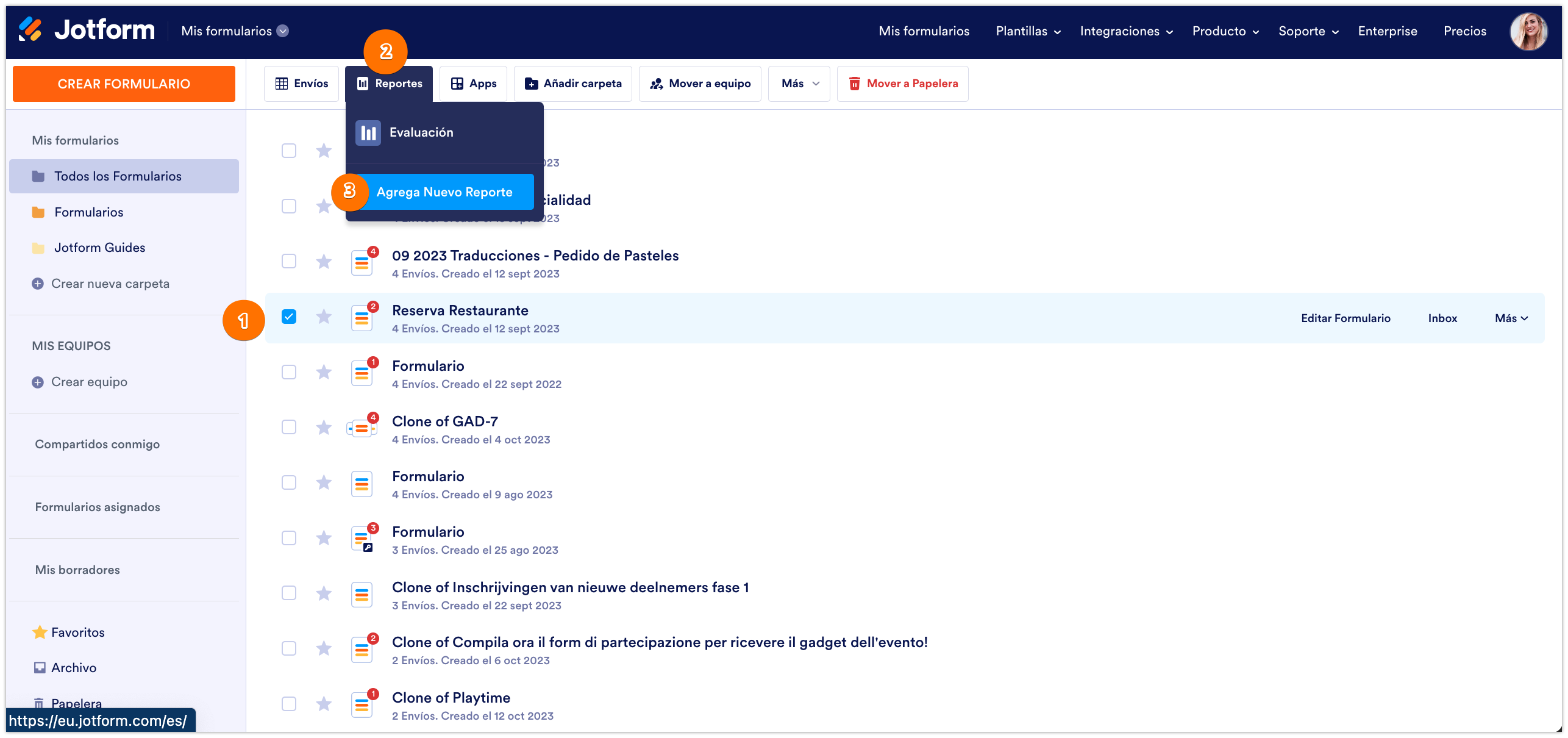Screen dimensions: 1568x738
Task: Select checkbox for Pedido de Pasteles form
Action: [x=289, y=262]
